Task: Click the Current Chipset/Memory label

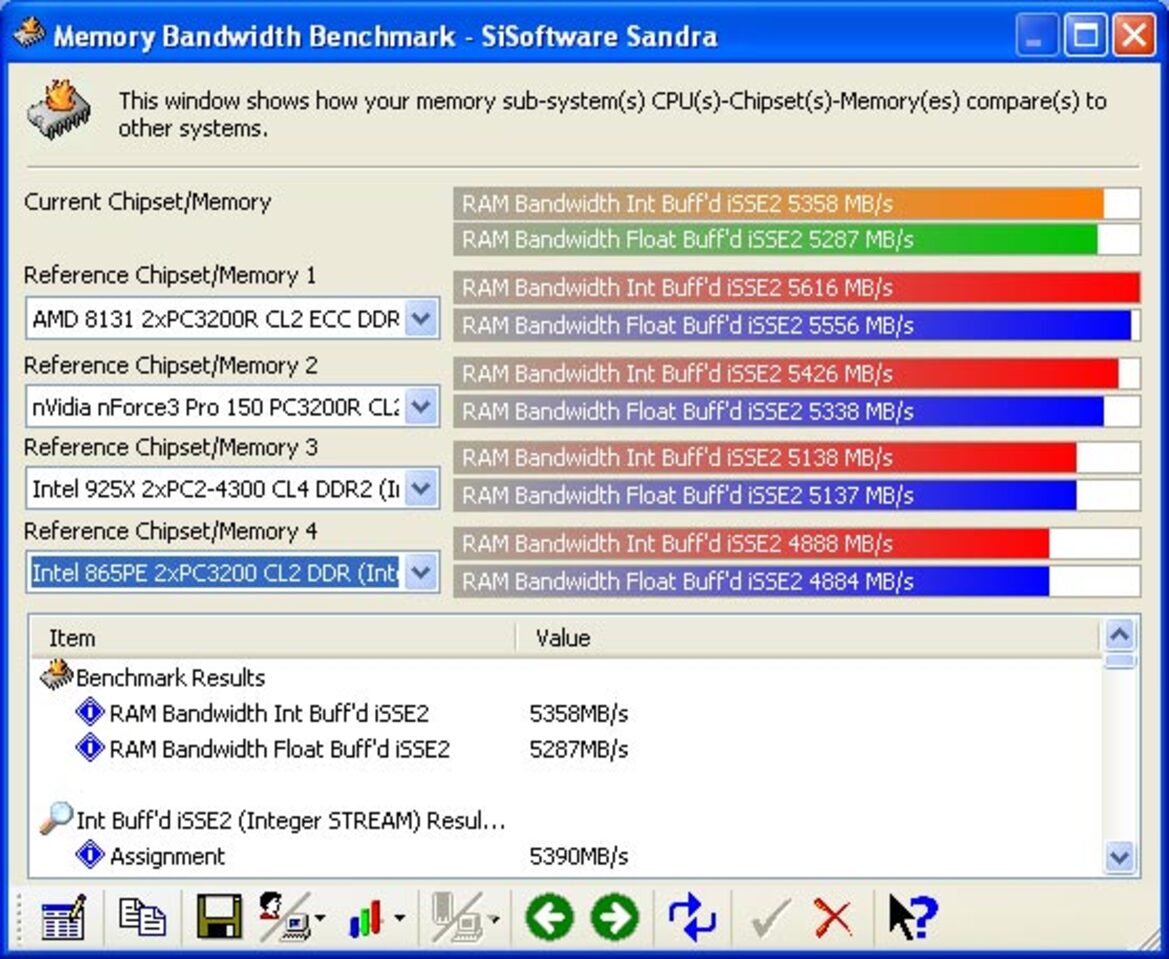Action: coord(148,202)
